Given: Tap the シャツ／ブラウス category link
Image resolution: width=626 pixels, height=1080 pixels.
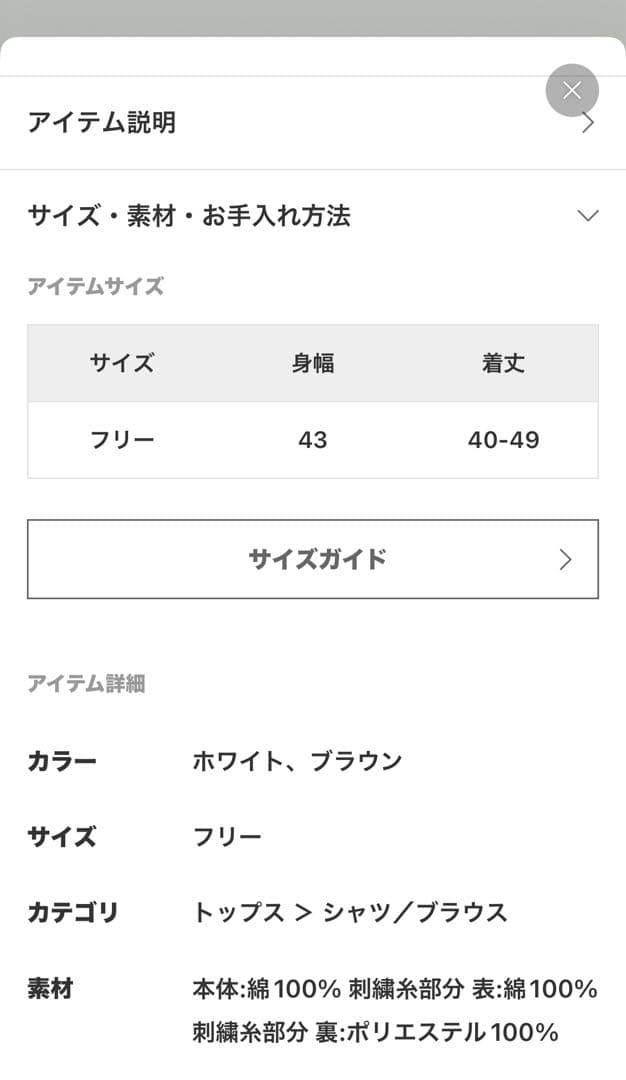Looking at the screenshot, I should (x=414, y=912).
